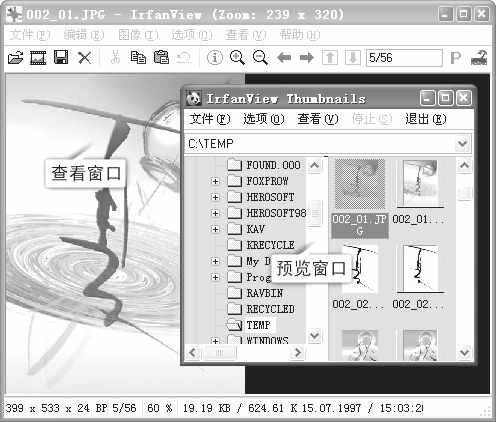
Task: Click thumbnail pane scroll up arrow
Action: (x=465, y=165)
